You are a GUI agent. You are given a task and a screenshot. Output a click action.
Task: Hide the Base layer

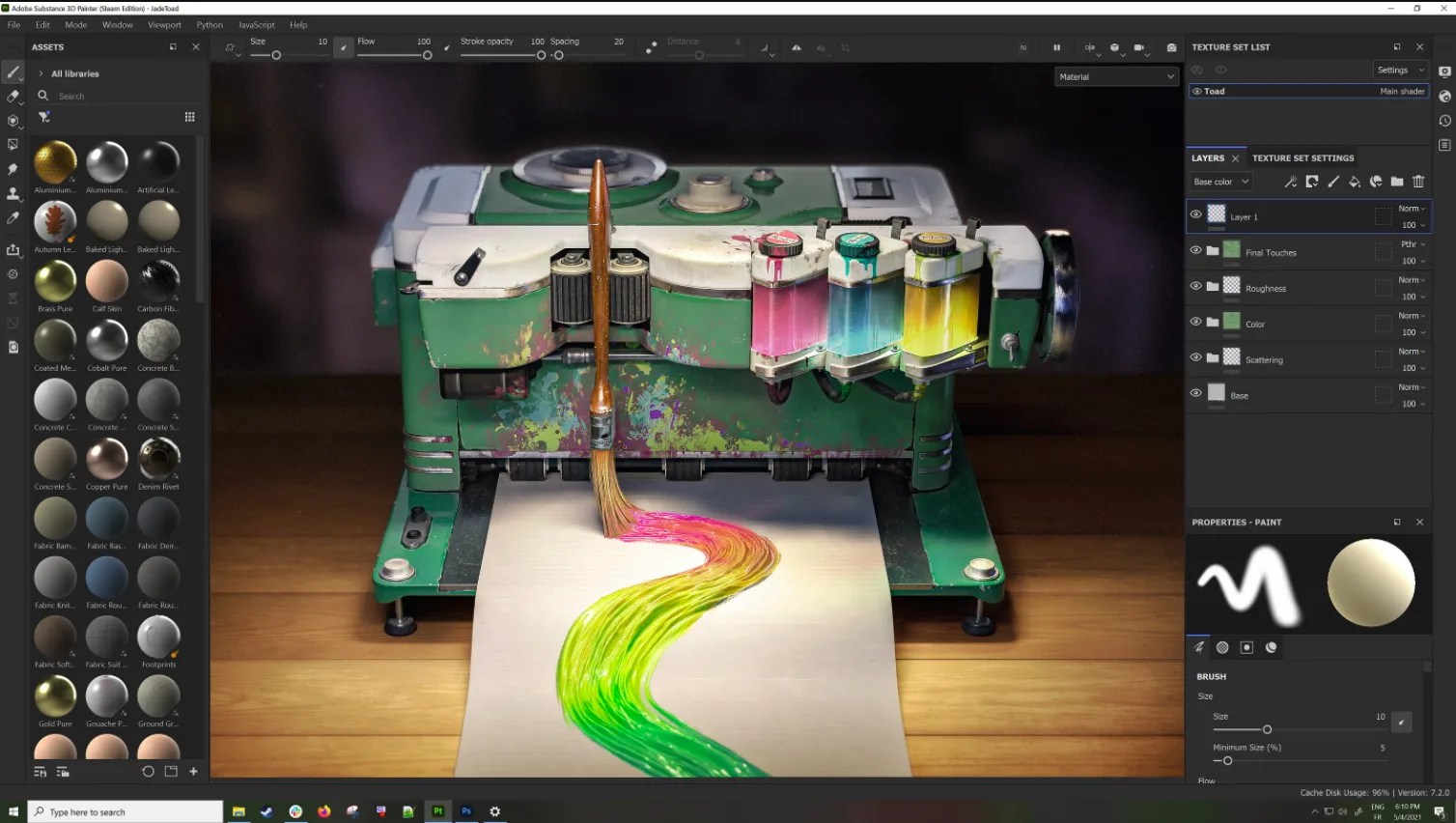[x=1195, y=392]
